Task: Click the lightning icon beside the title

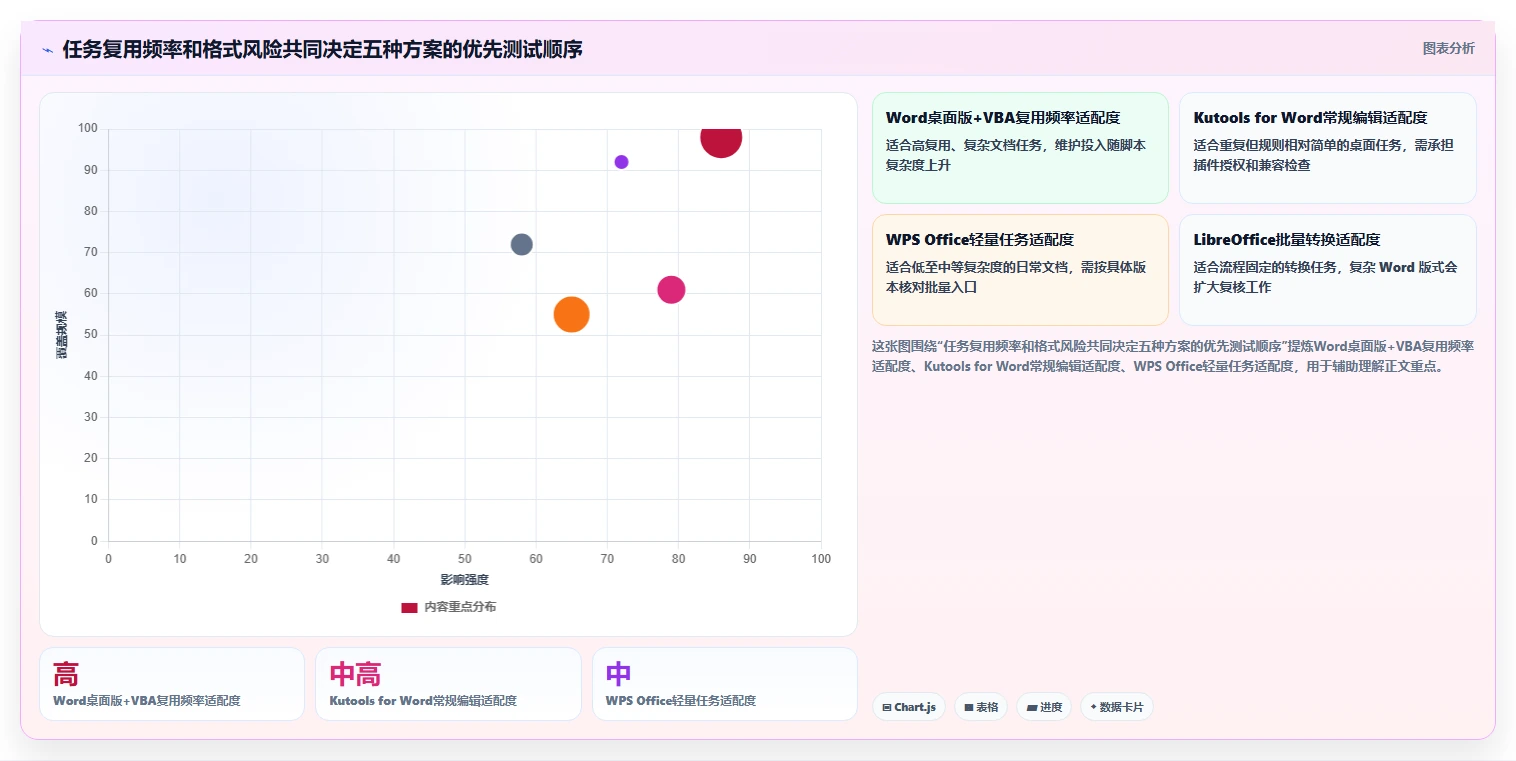Action: click(x=47, y=50)
